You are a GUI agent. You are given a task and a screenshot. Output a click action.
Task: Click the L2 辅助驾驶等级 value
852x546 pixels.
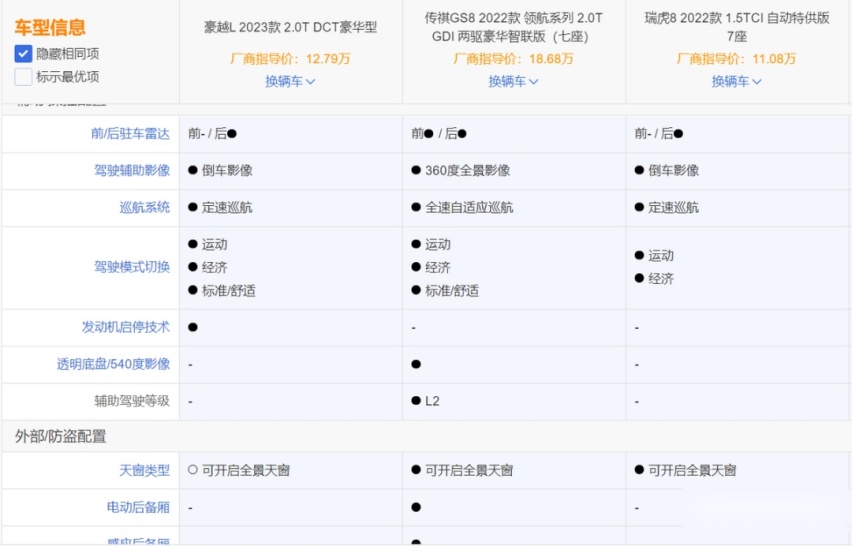coord(425,401)
